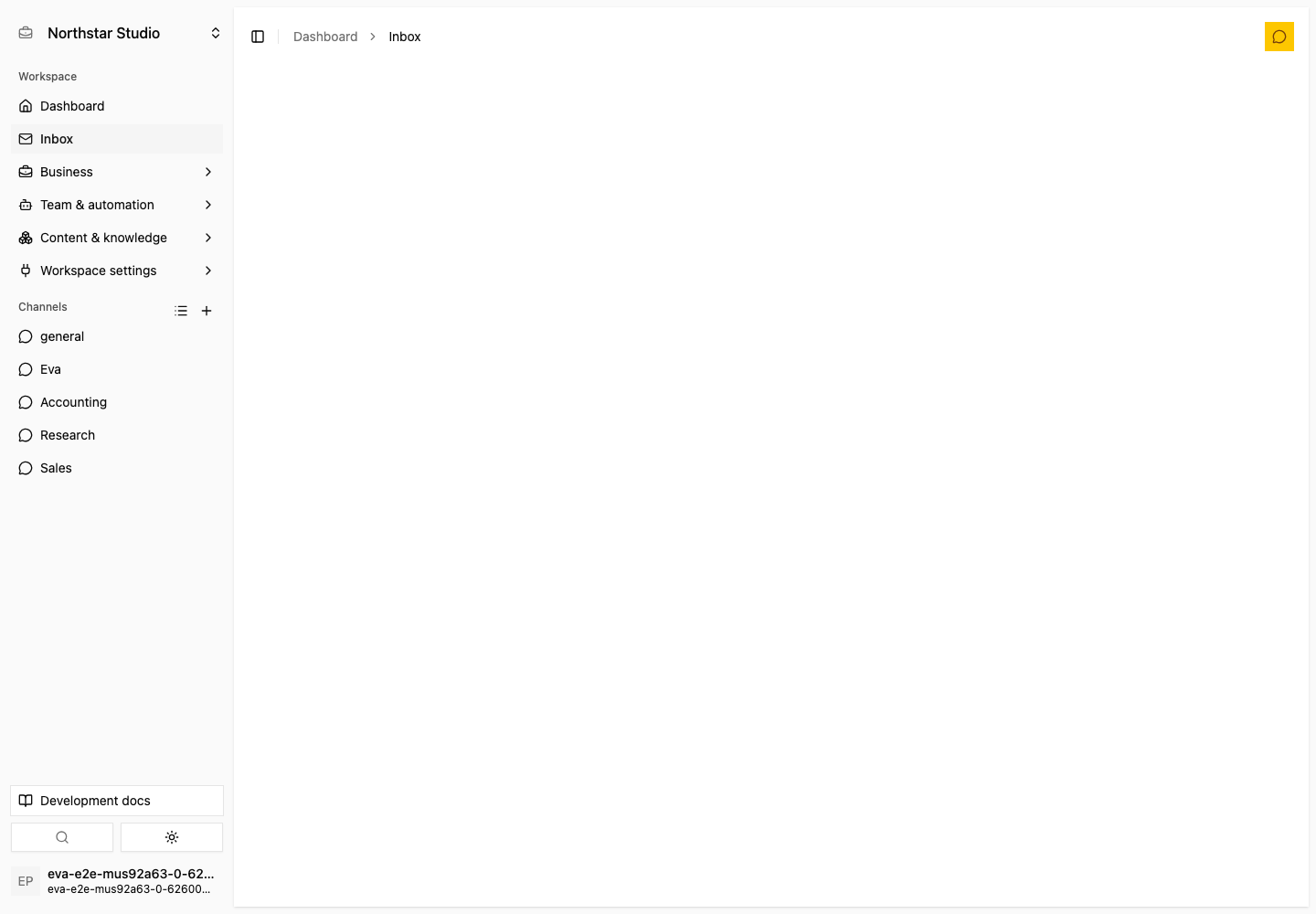Open the yellow chat bubble button
Image resolution: width=1316 pixels, height=914 pixels.
pyautogui.click(x=1279, y=37)
